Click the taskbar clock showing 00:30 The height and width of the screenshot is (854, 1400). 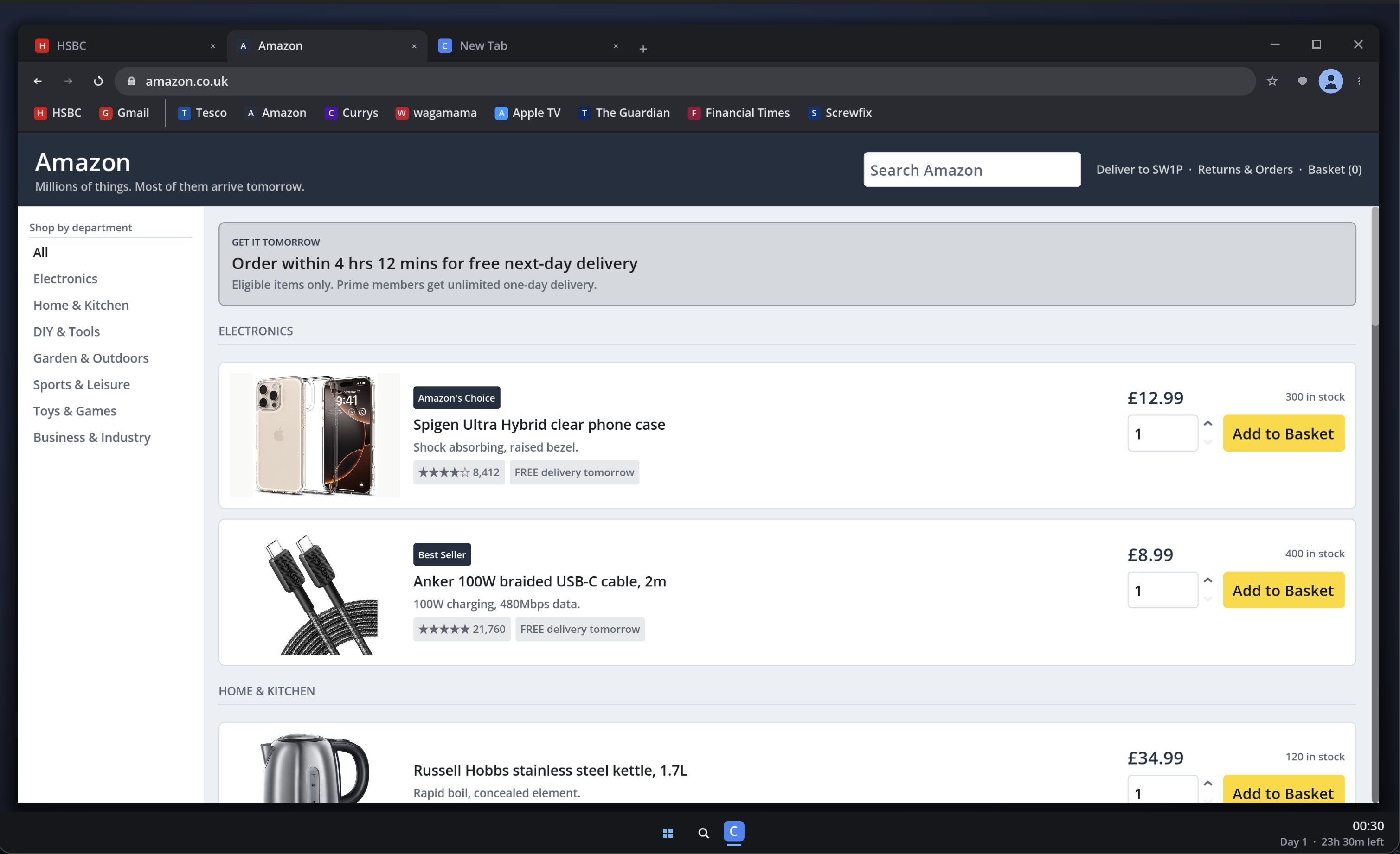pos(1368,826)
